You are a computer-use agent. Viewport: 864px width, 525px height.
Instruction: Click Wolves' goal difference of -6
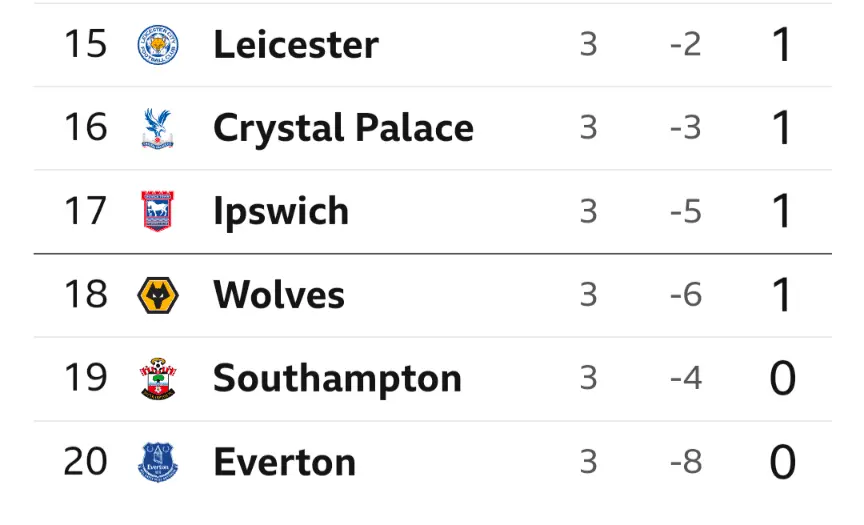point(685,295)
